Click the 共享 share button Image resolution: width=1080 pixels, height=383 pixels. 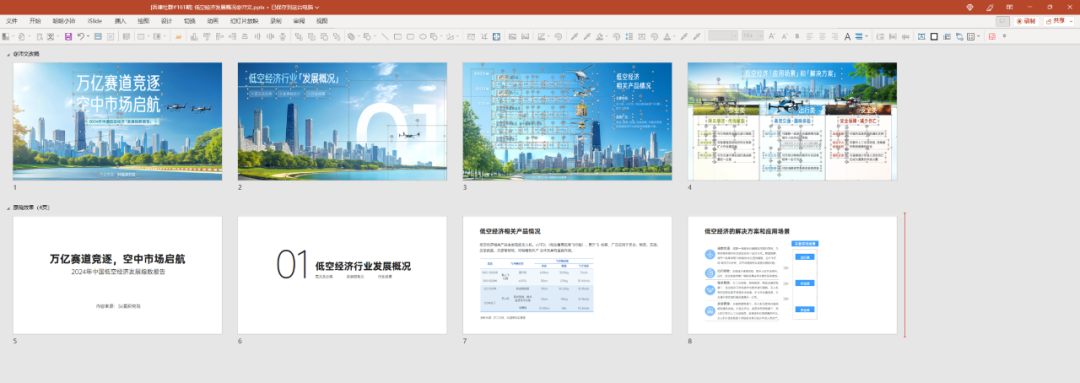pos(1056,21)
